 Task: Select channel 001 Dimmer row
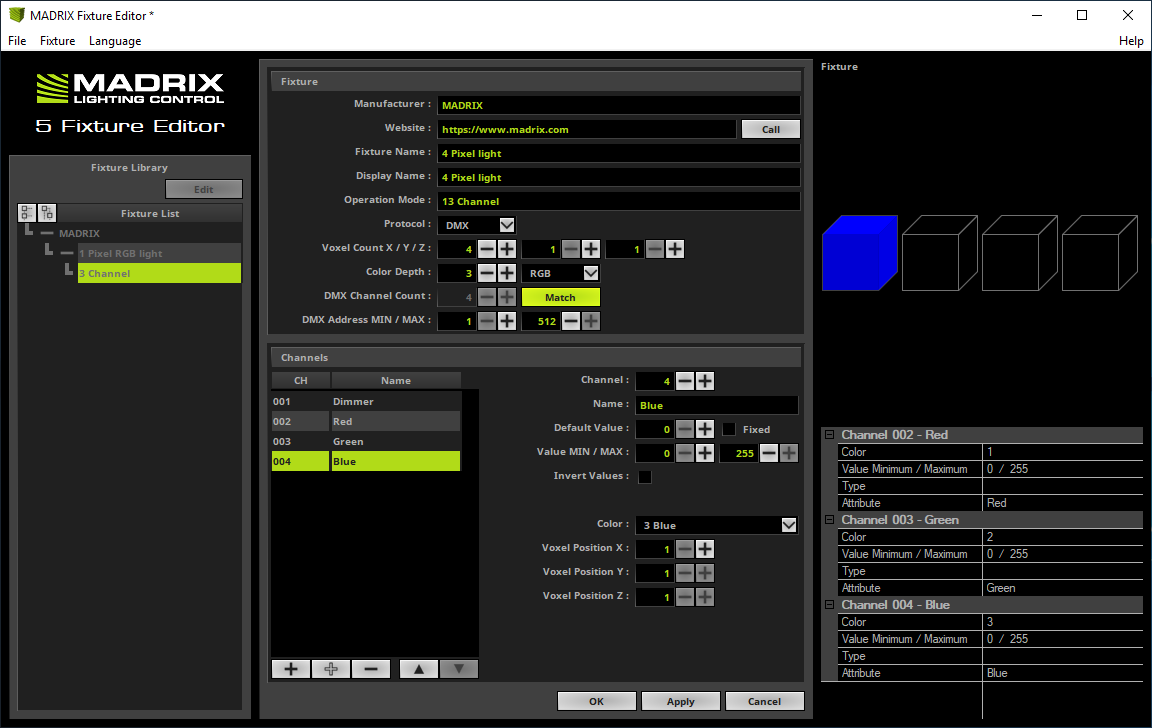(366, 401)
